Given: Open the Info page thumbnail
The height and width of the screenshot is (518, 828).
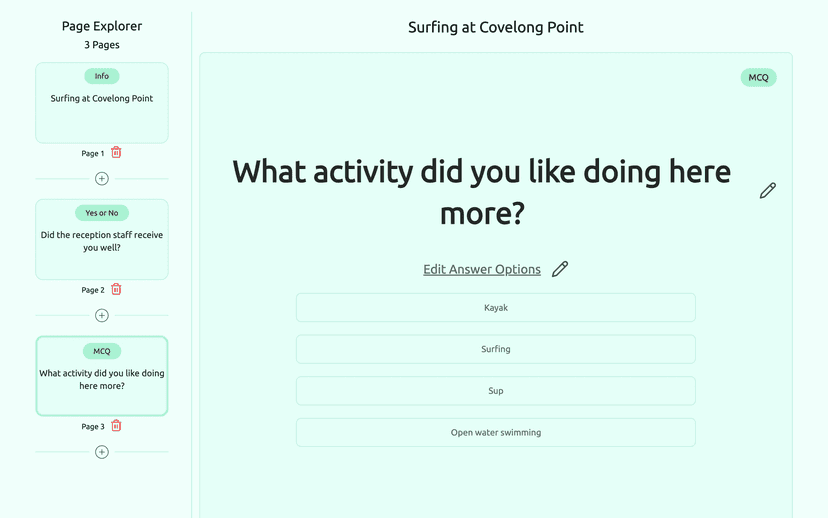Looking at the screenshot, I should pyautogui.click(x=102, y=103).
